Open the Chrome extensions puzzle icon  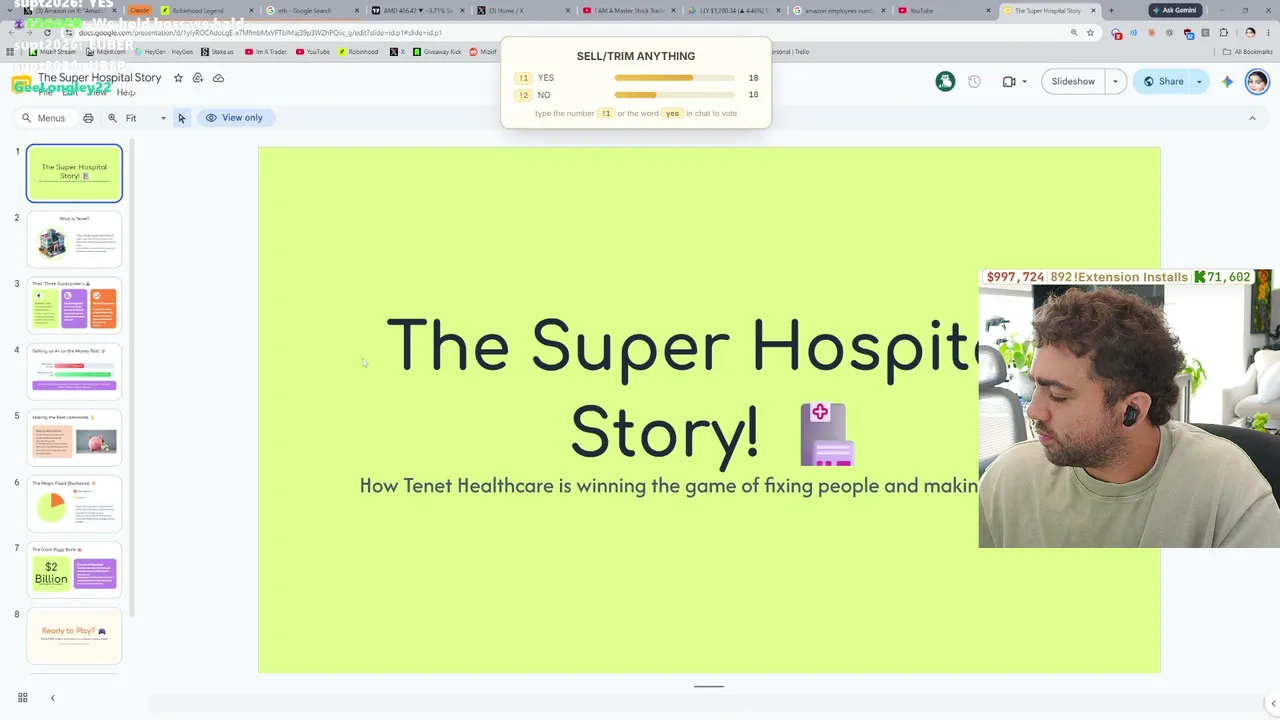(x=1223, y=33)
